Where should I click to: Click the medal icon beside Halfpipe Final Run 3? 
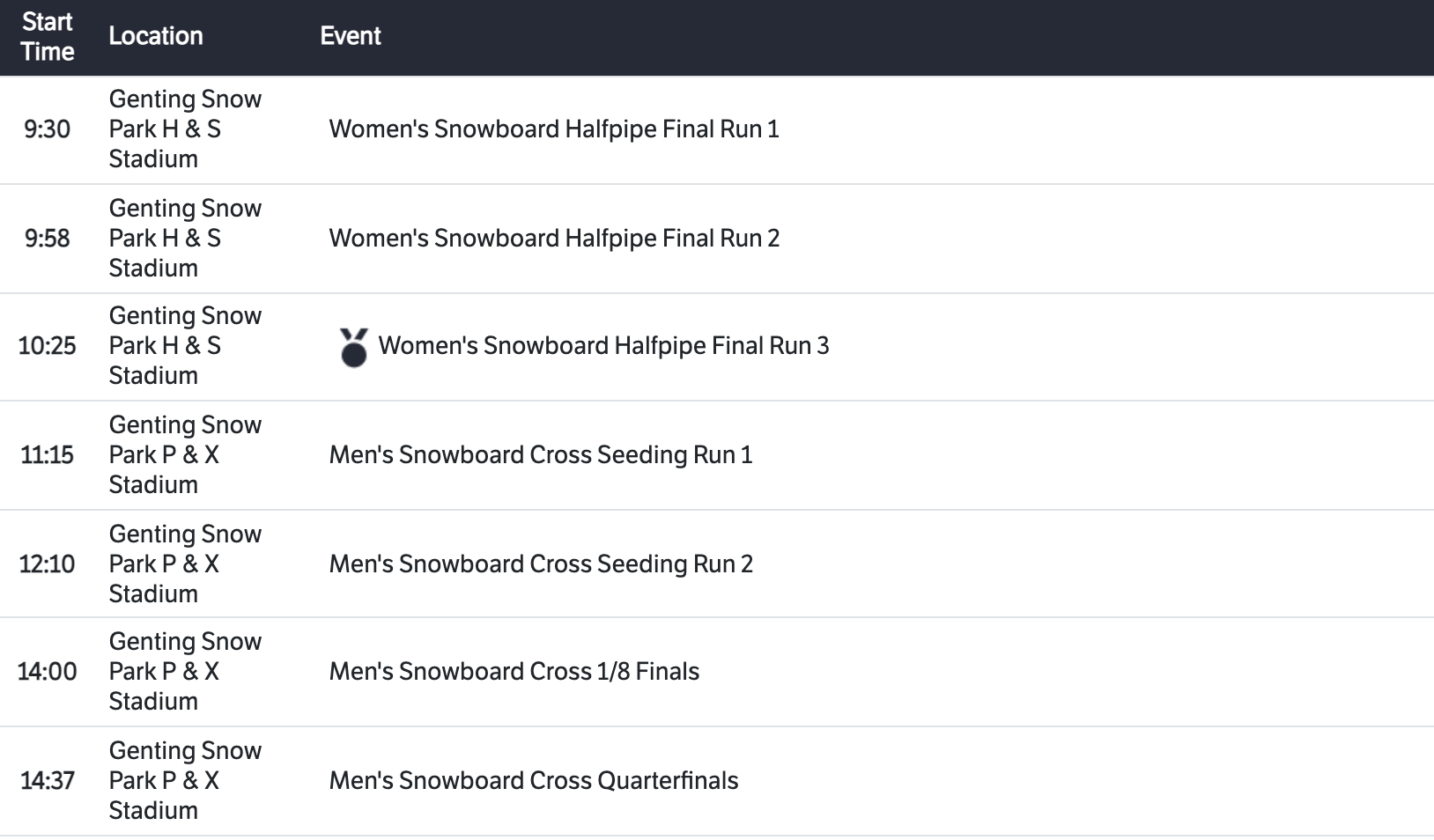point(353,347)
